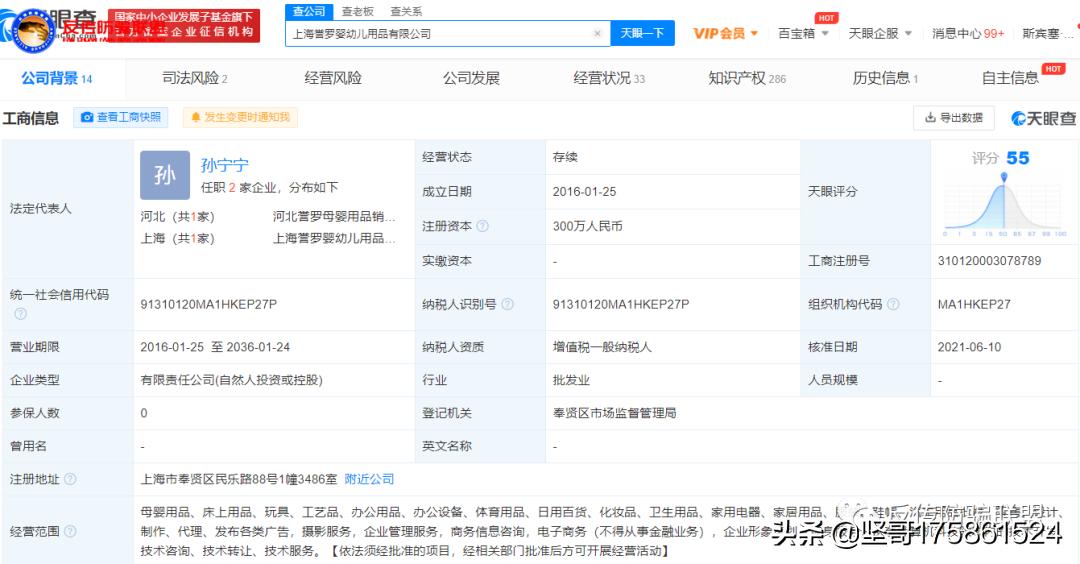The height and width of the screenshot is (564, 1080).
Task: Click the 组织机构代码 value MA1HKEP27
Action: pos(974,304)
